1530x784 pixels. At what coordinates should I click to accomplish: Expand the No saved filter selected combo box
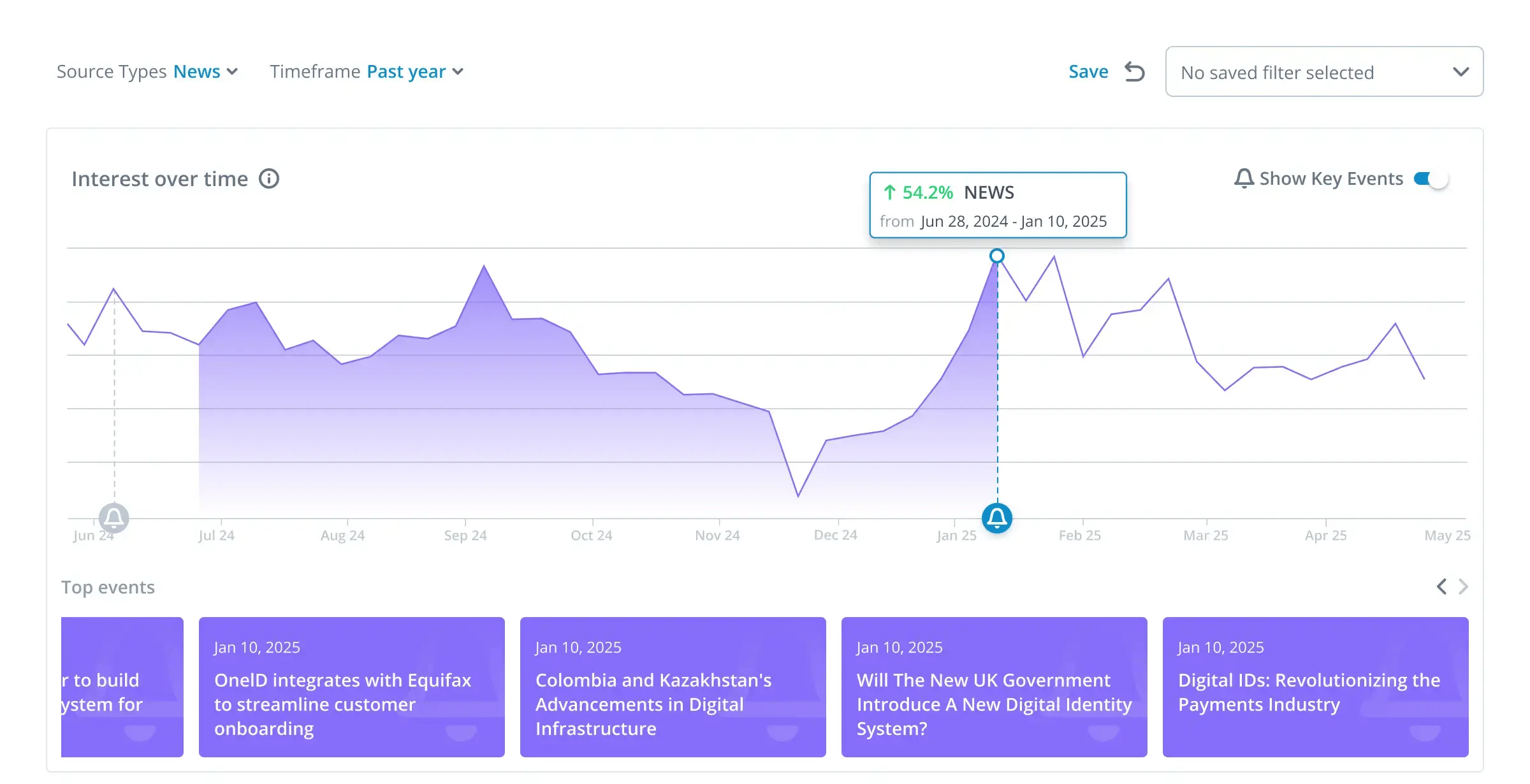pyautogui.click(x=1324, y=72)
